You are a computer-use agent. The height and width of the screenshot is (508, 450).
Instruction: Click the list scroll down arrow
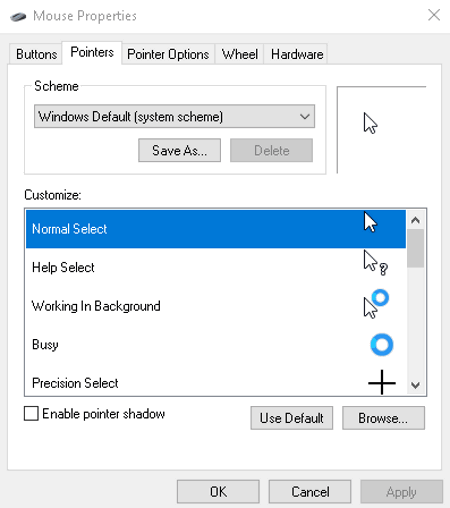pos(415,385)
